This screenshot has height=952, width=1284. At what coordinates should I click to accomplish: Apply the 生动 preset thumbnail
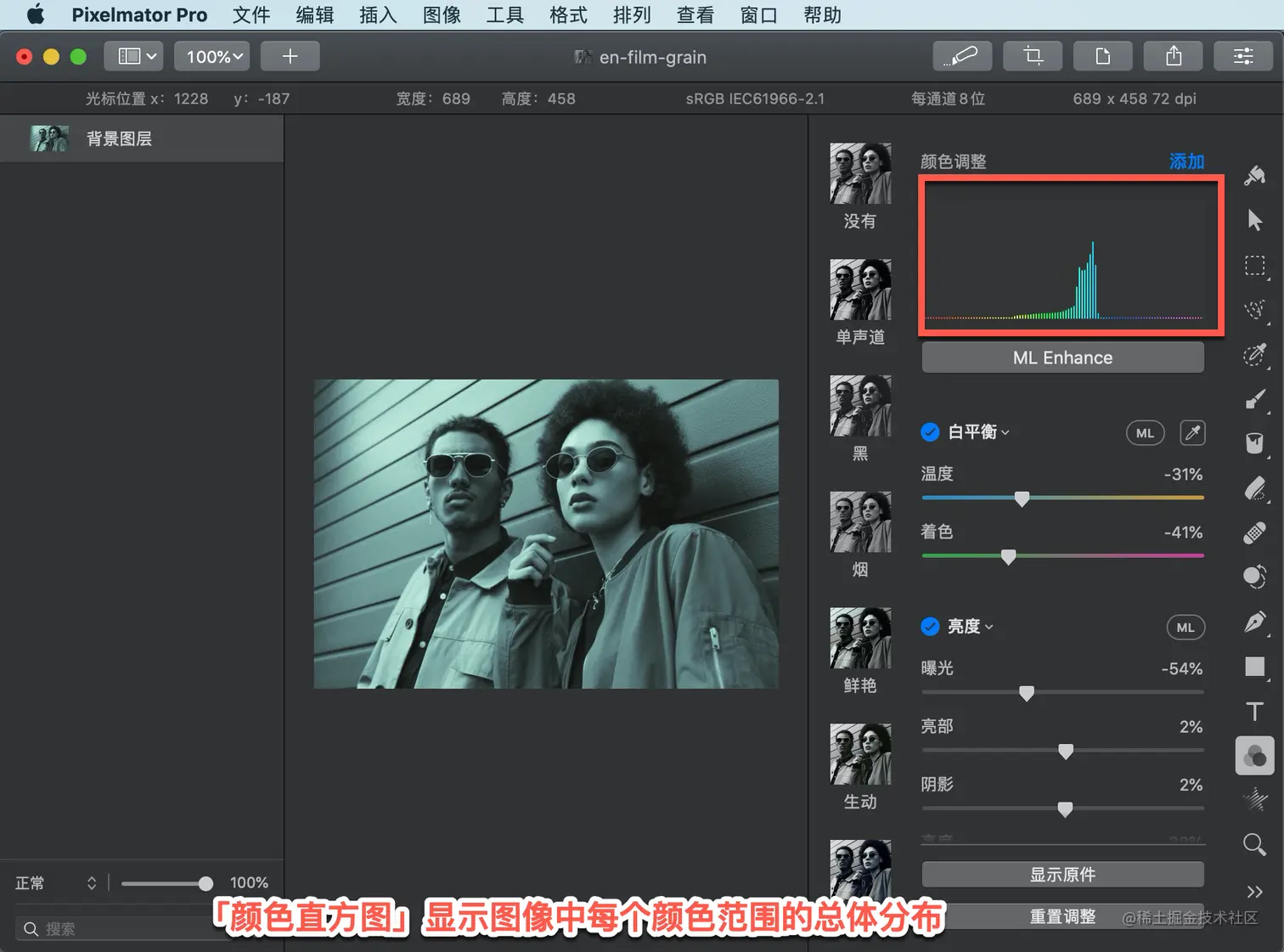click(x=860, y=754)
